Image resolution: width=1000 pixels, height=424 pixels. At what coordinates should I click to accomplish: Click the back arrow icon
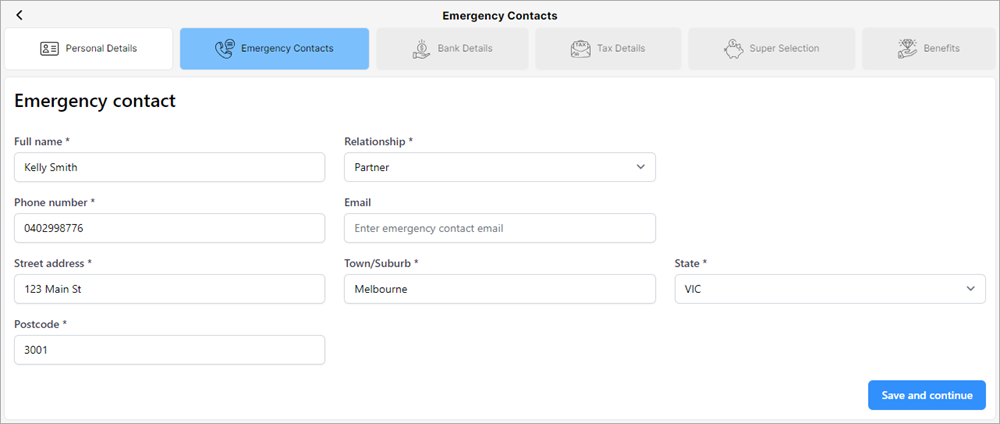point(19,15)
